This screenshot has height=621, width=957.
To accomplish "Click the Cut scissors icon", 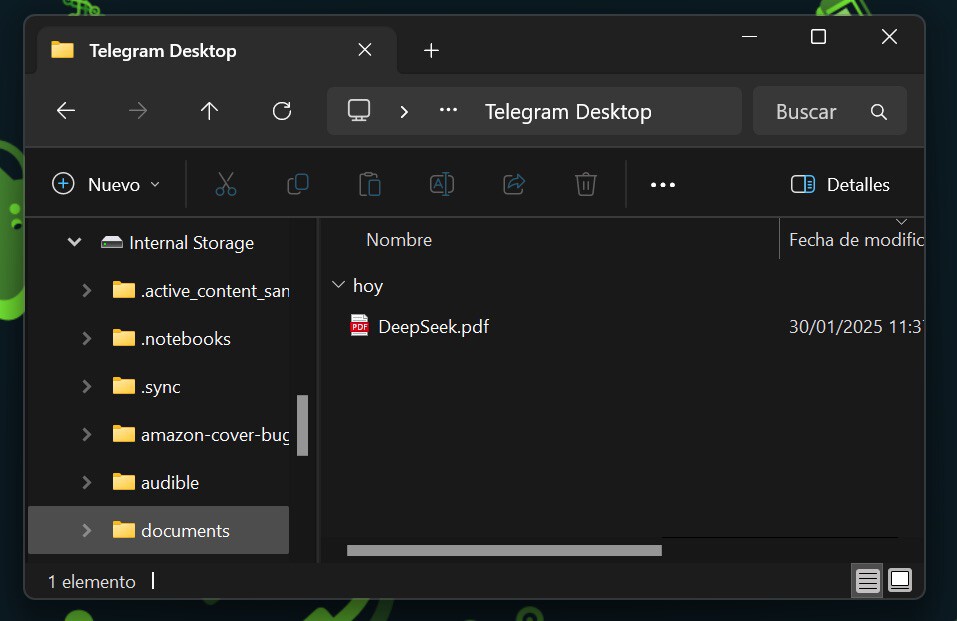I will 226,184.
